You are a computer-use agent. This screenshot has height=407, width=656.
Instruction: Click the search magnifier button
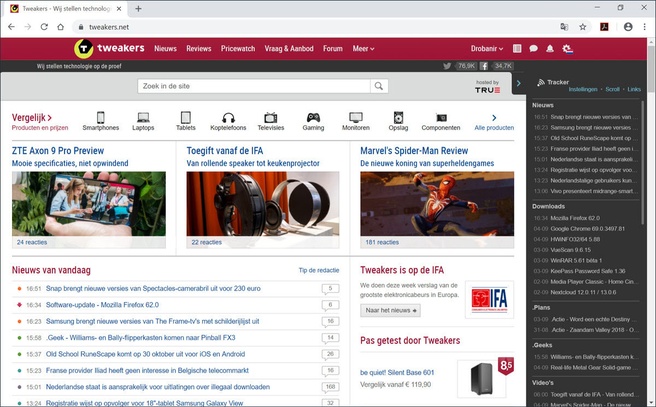click(379, 86)
